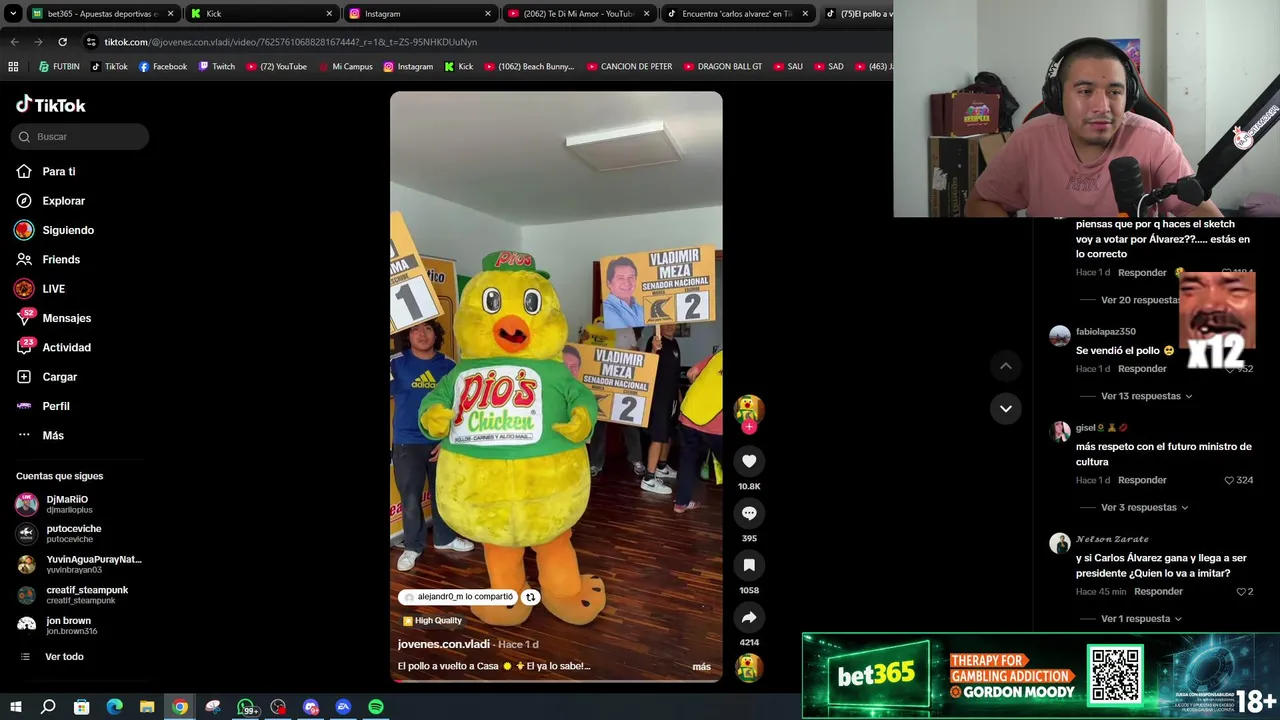The image size is (1280, 720).
Task: Like gisel's comment with 324 likes
Action: pyautogui.click(x=1229, y=481)
